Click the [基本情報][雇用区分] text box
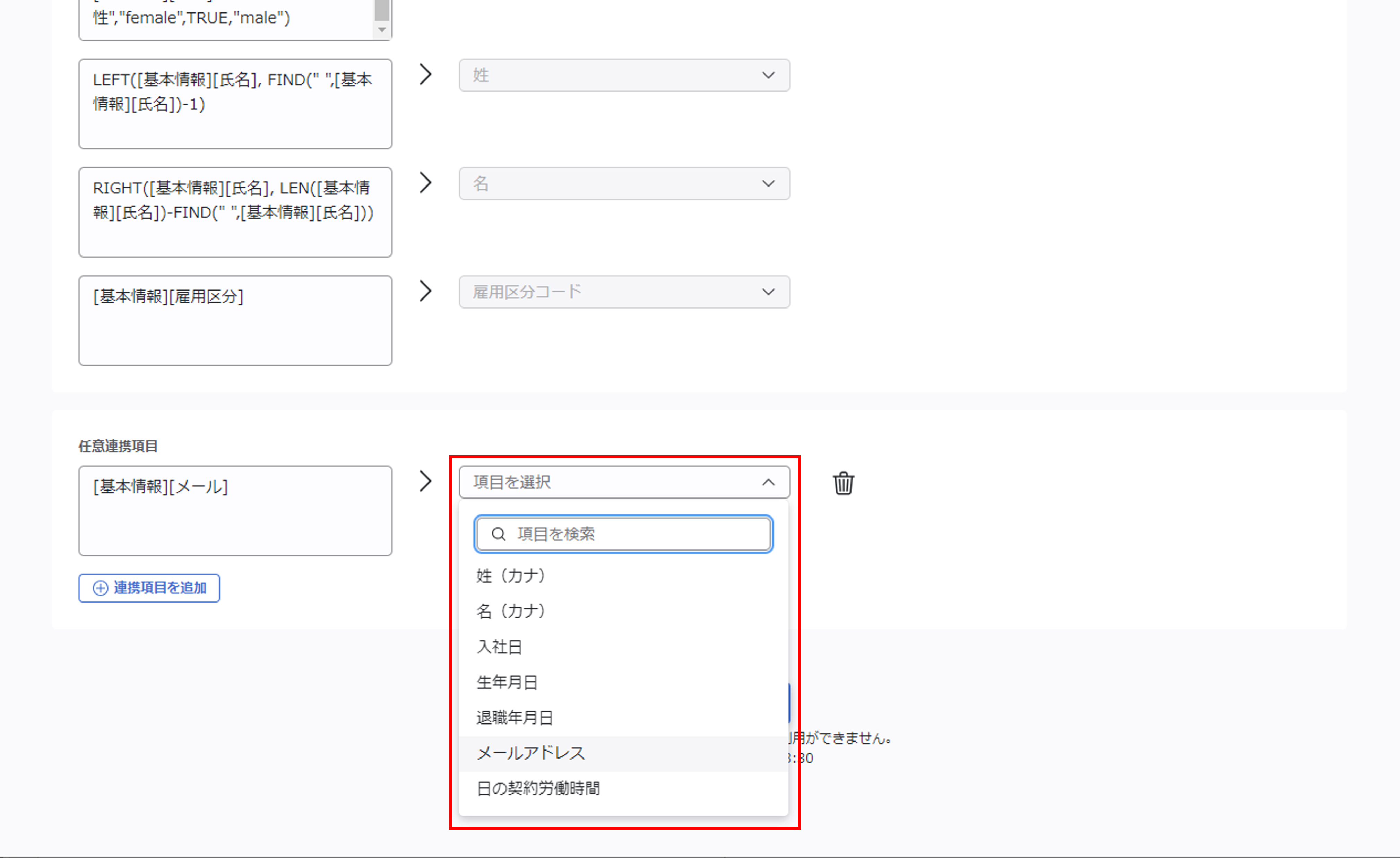This screenshot has height=858, width=1400. [235, 320]
